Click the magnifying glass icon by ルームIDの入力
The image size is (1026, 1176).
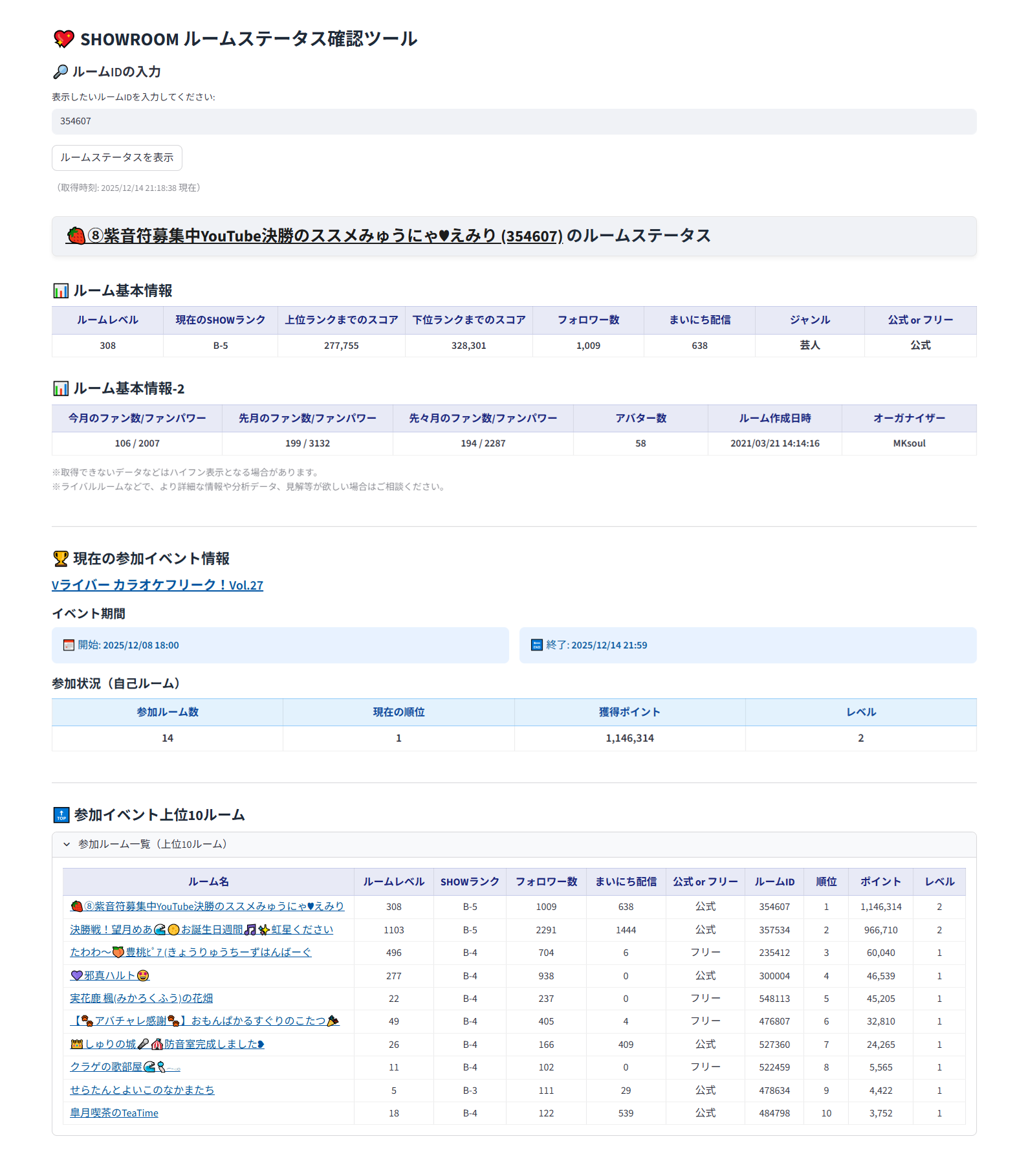click(x=60, y=72)
